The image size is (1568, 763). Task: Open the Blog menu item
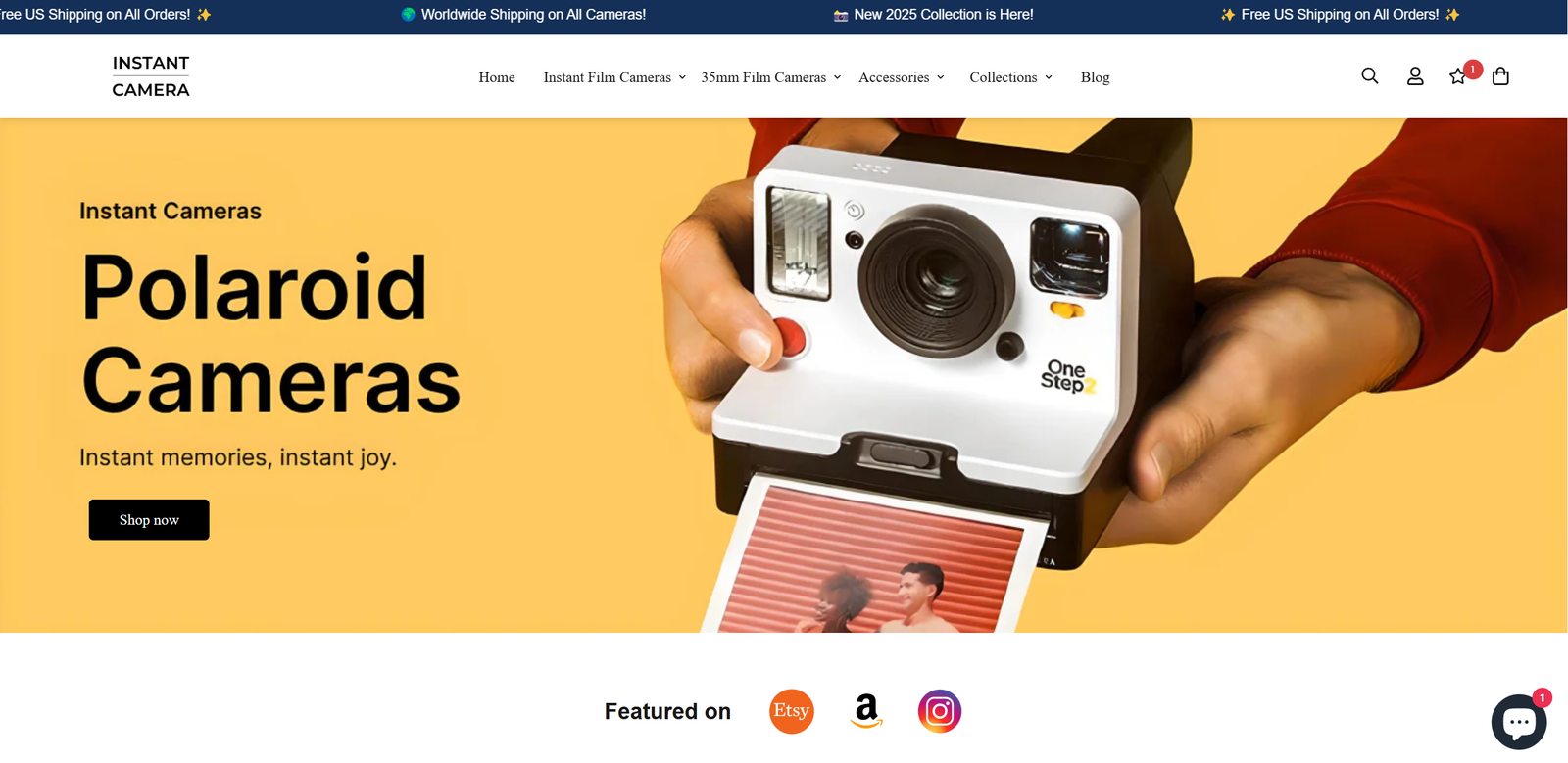pos(1095,77)
